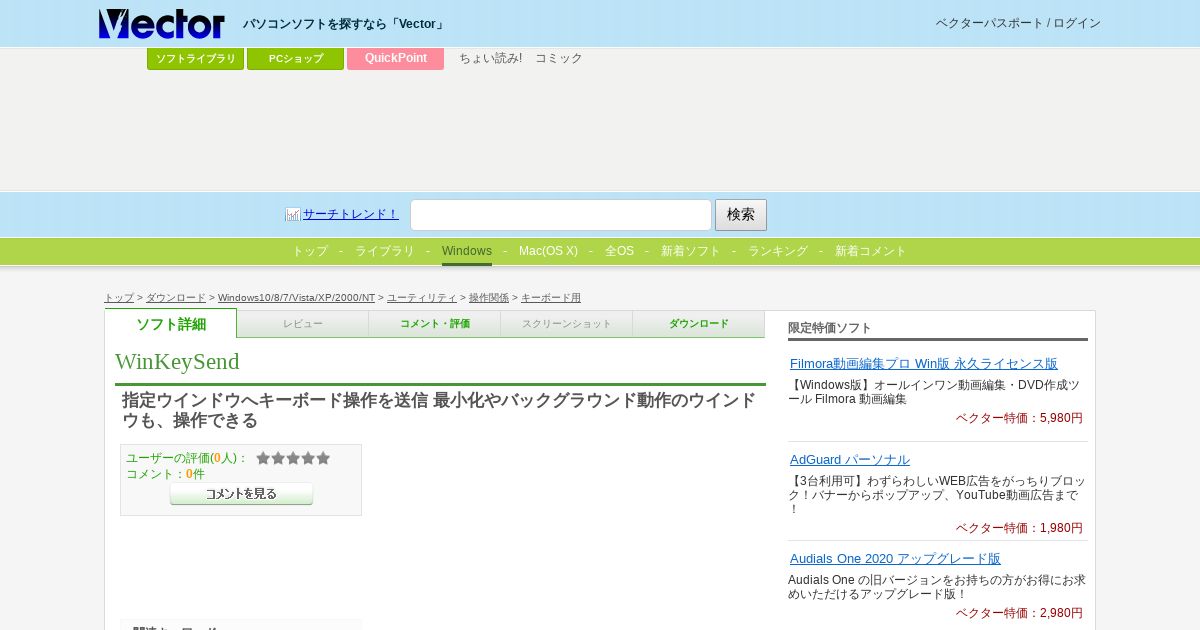
Task: Click ベクター特価:2,980円 price text
Action: pyautogui.click(x=1019, y=613)
